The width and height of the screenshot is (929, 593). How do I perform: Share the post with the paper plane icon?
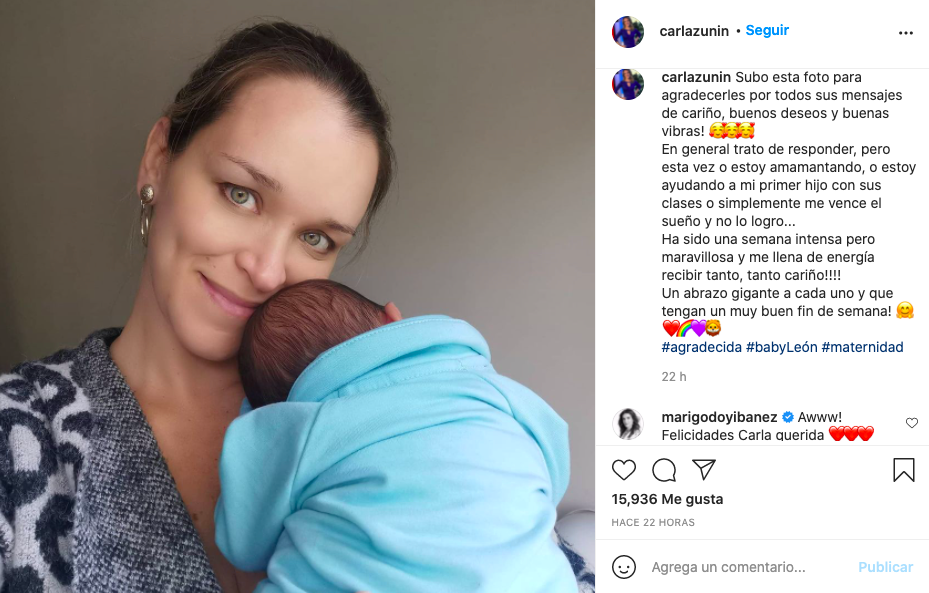click(704, 469)
